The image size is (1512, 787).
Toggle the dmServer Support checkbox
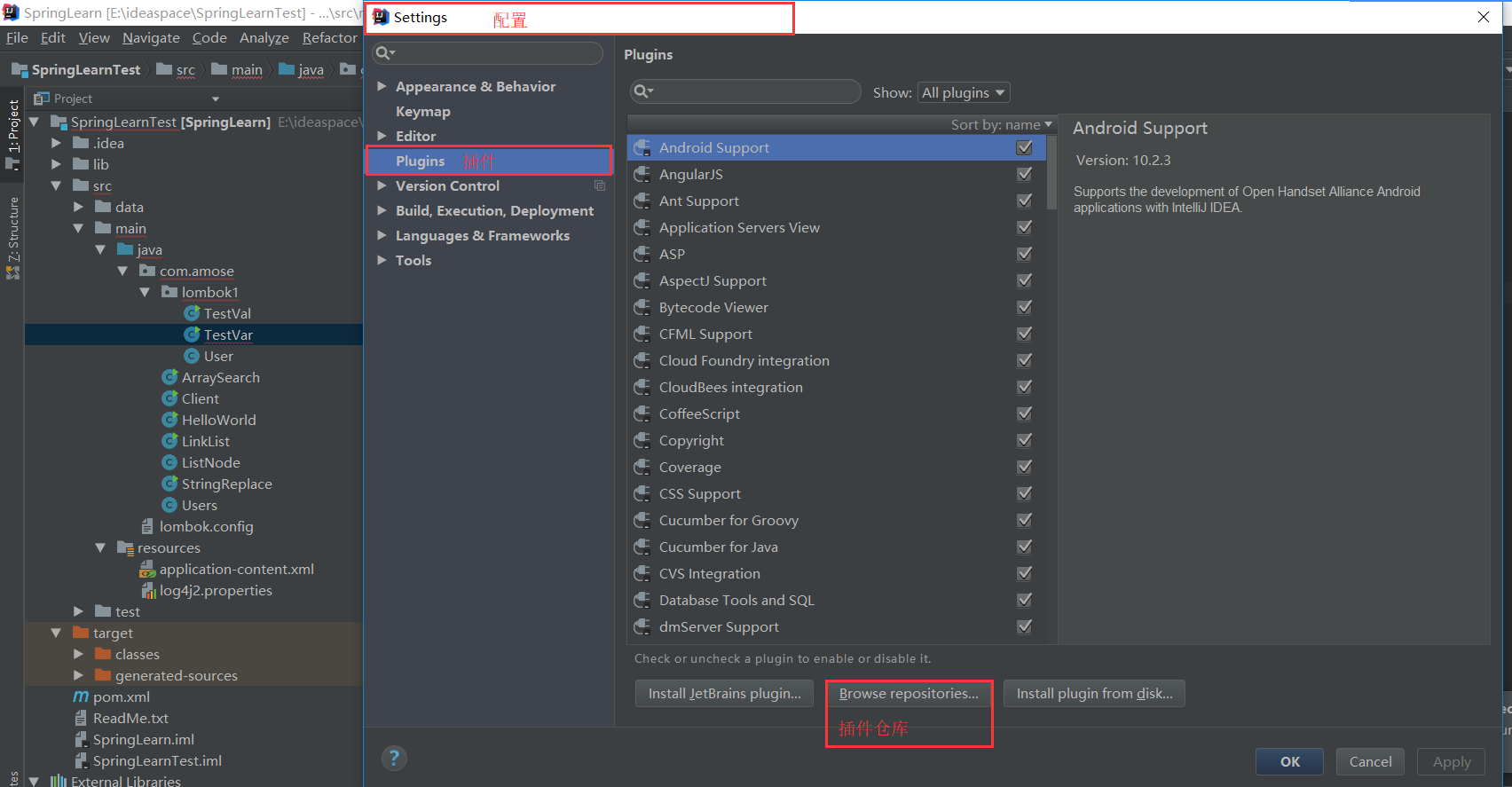coord(1024,626)
